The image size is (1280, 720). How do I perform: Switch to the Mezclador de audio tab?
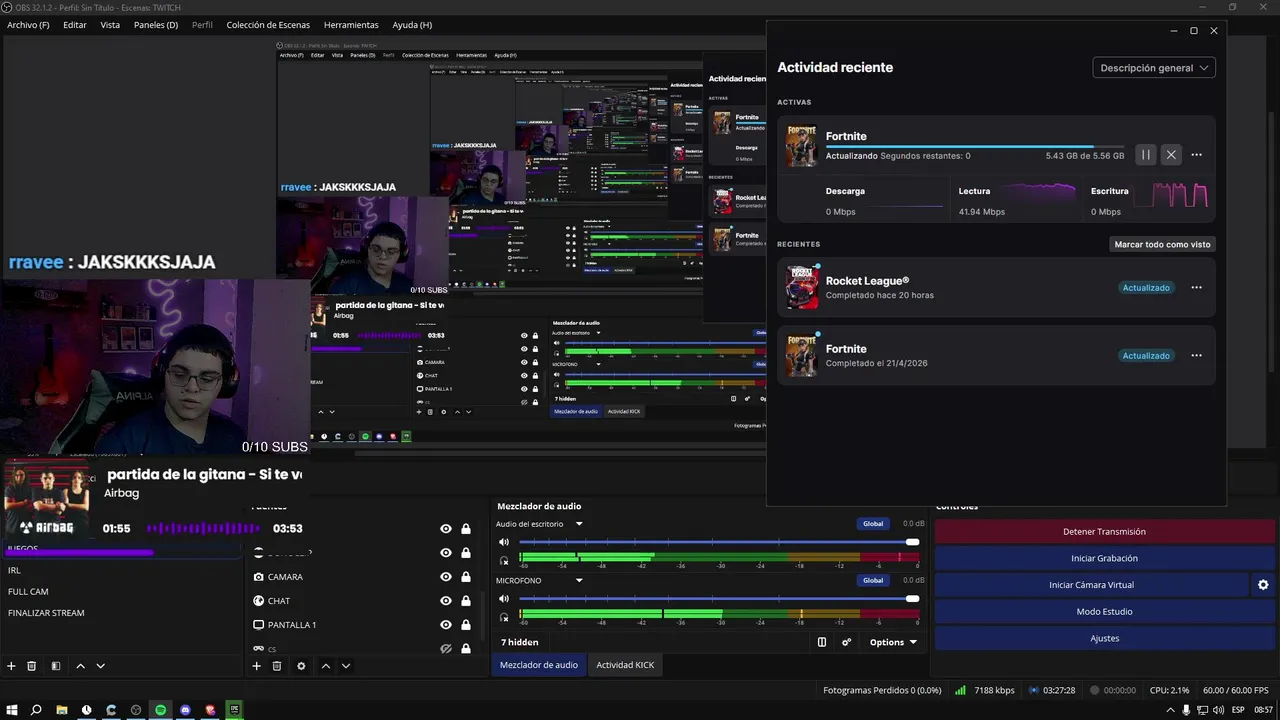(x=539, y=665)
